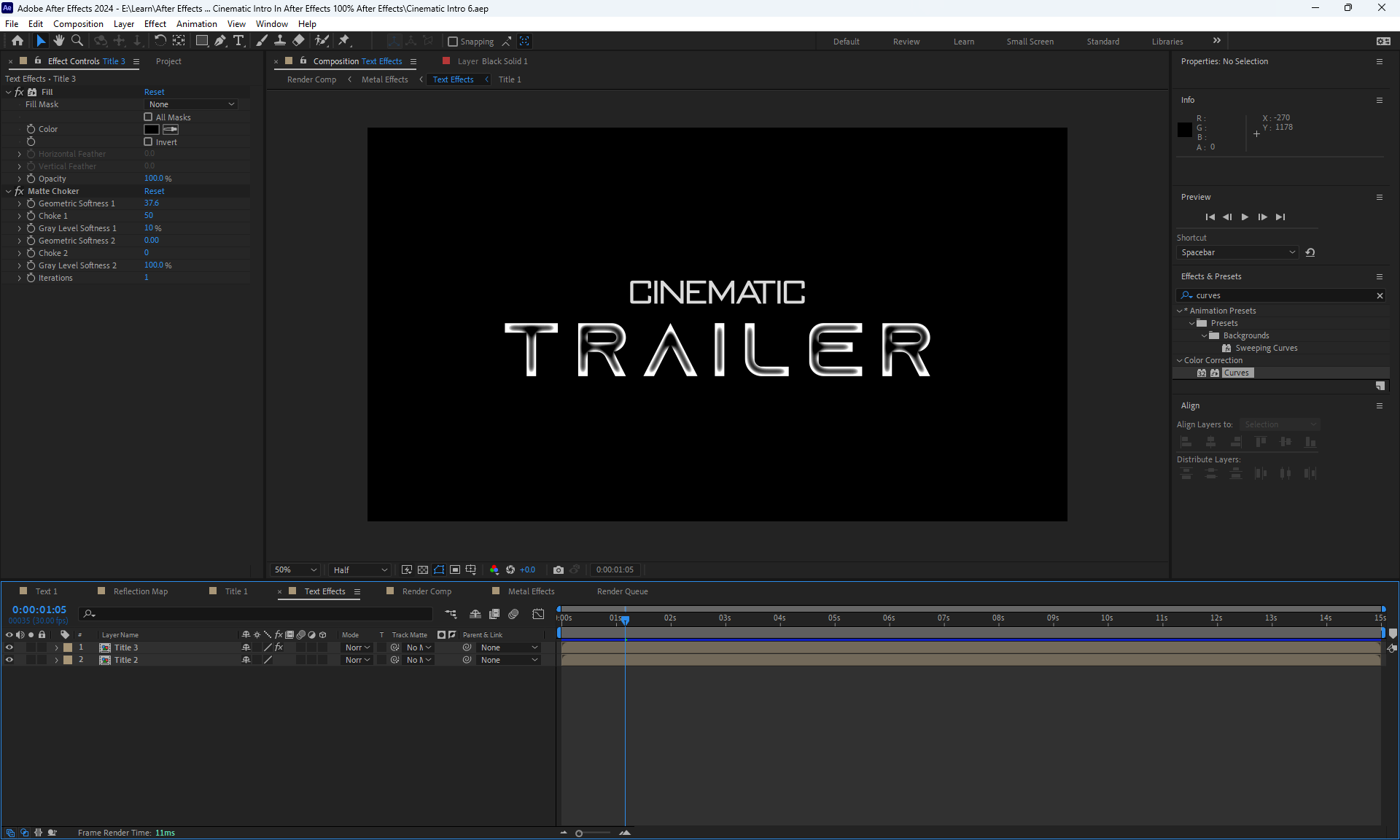Viewport: 1400px width, 840px height.
Task: Select the Zoom tool in toolbar
Action: (77, 41)
